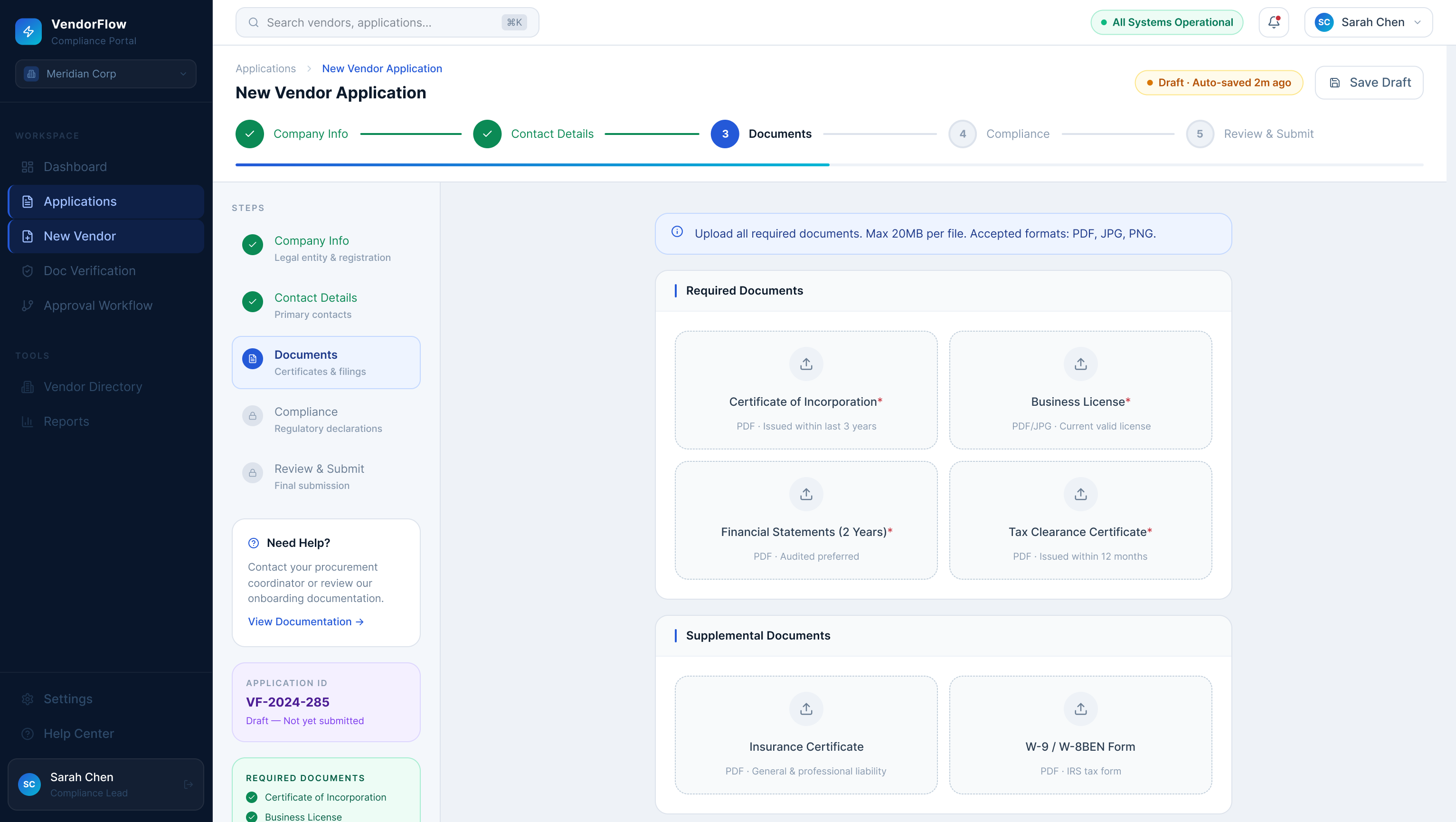Click the Approval Workflow branch icon
Screen dimensions: 1456x822
27,306
